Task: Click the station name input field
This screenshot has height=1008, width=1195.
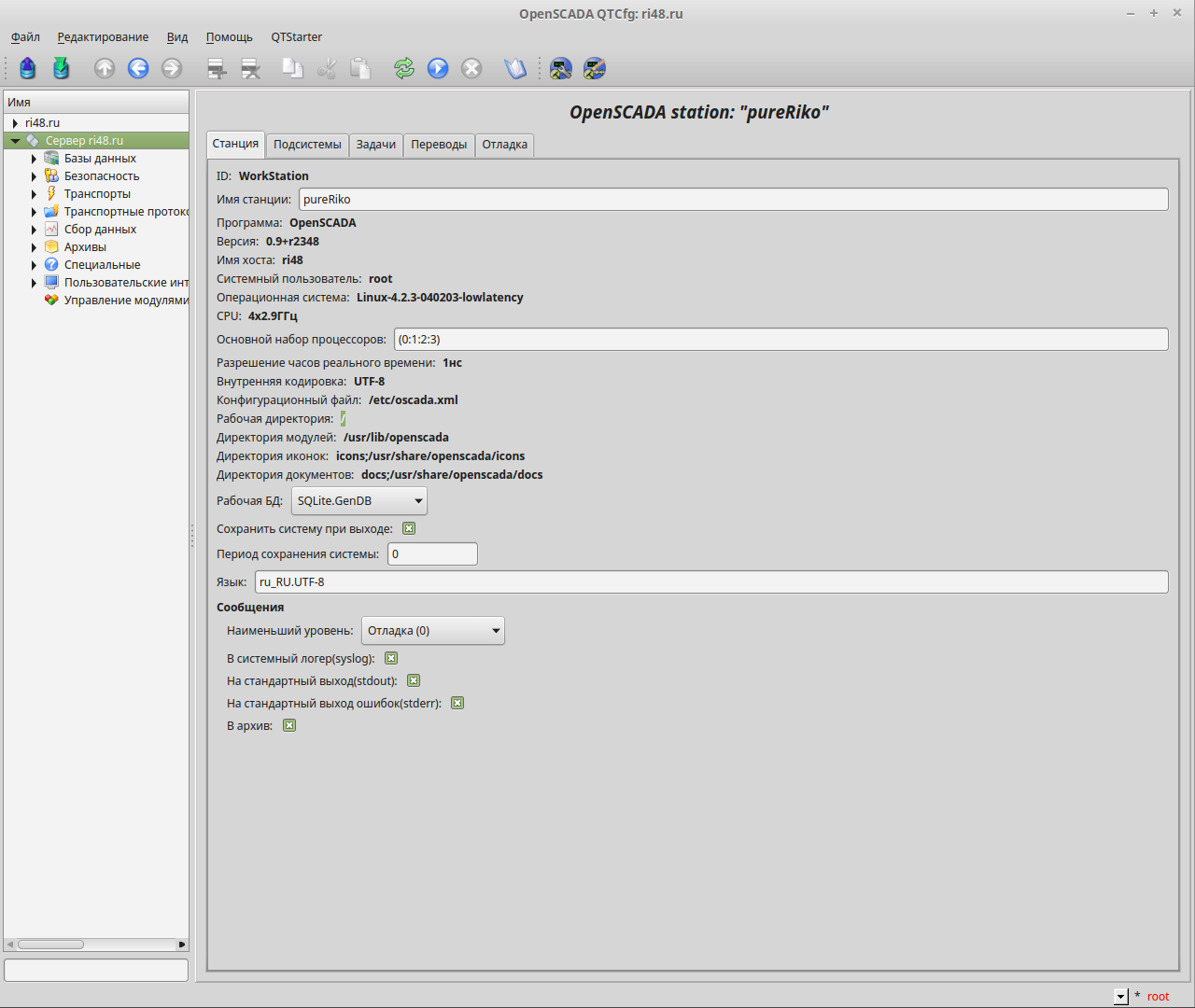Action: click(733, 200)
